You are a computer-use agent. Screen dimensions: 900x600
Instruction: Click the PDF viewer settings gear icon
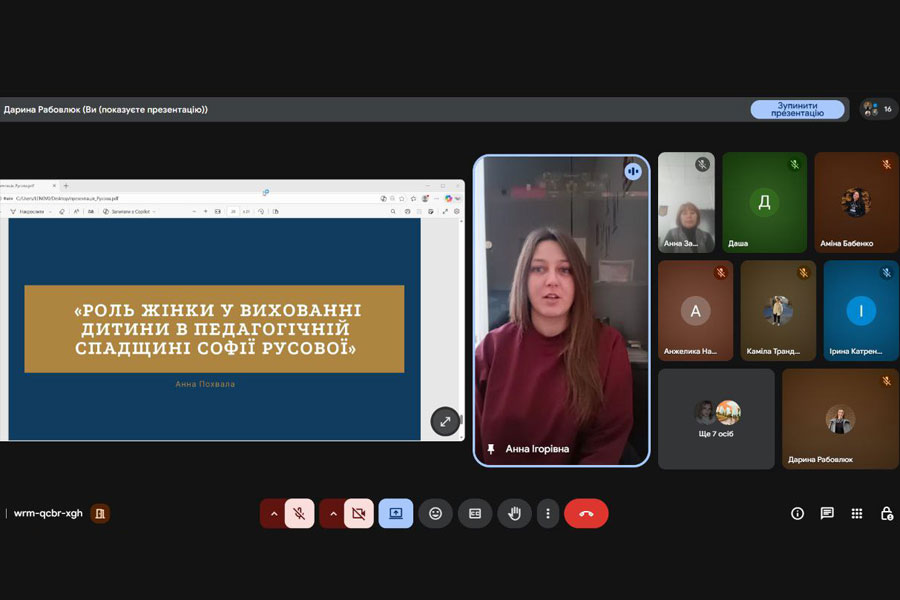(x=457, y=211)
